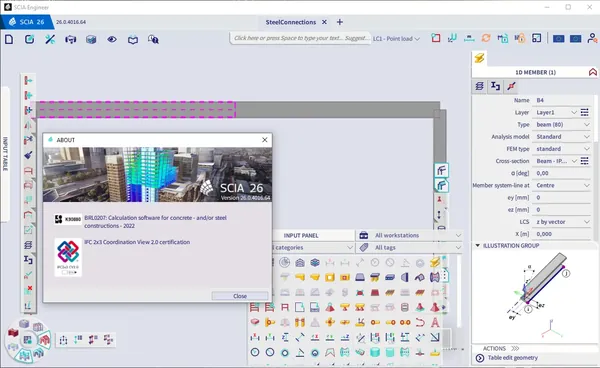Screen dimensions: 600x368
Task: Collapse the 1D MEMBER panel chevron
Action: 593,72
